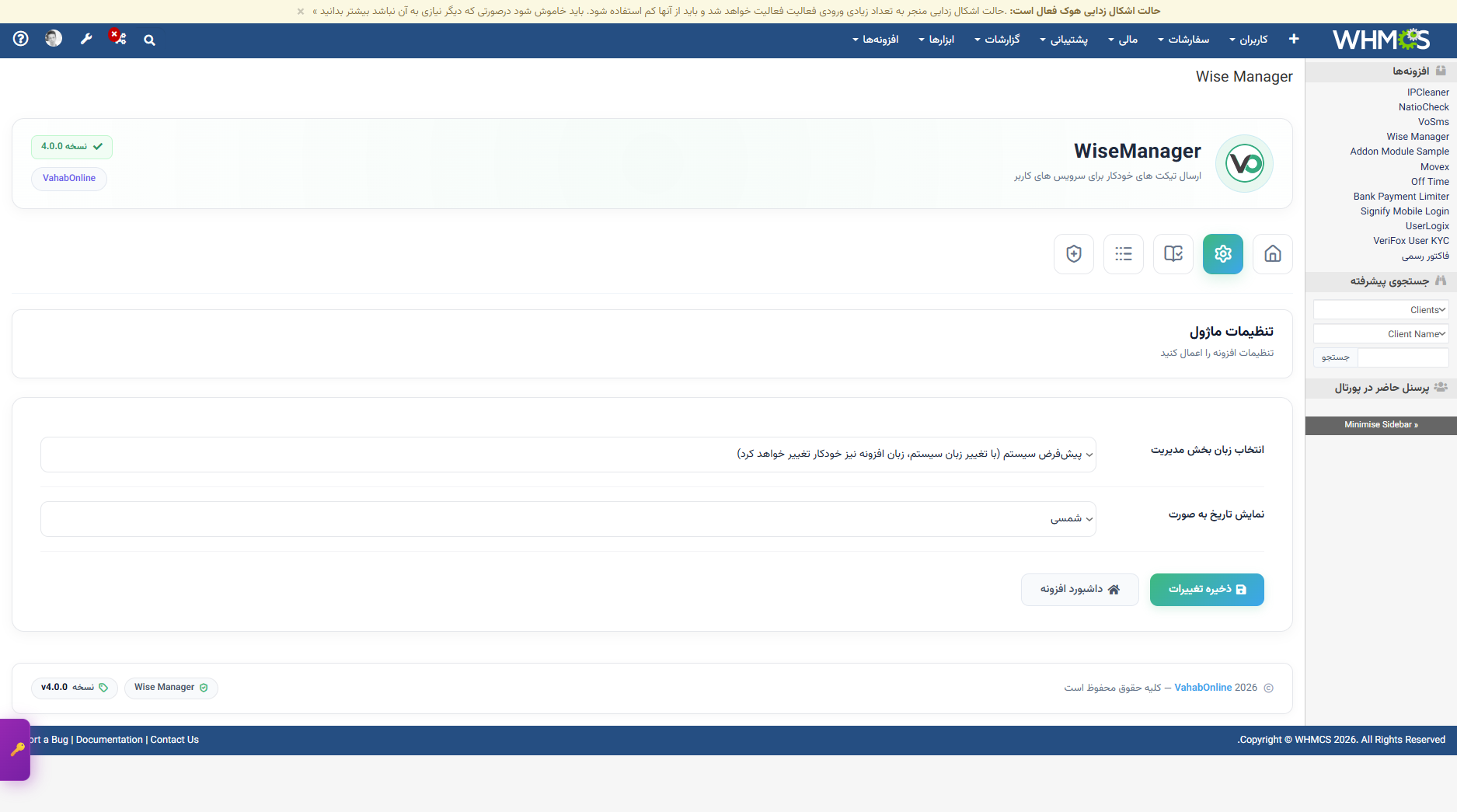Dismiss the hooks debug warning banner
This screenshot has height=812, width=1457.
tap(301, 11)
